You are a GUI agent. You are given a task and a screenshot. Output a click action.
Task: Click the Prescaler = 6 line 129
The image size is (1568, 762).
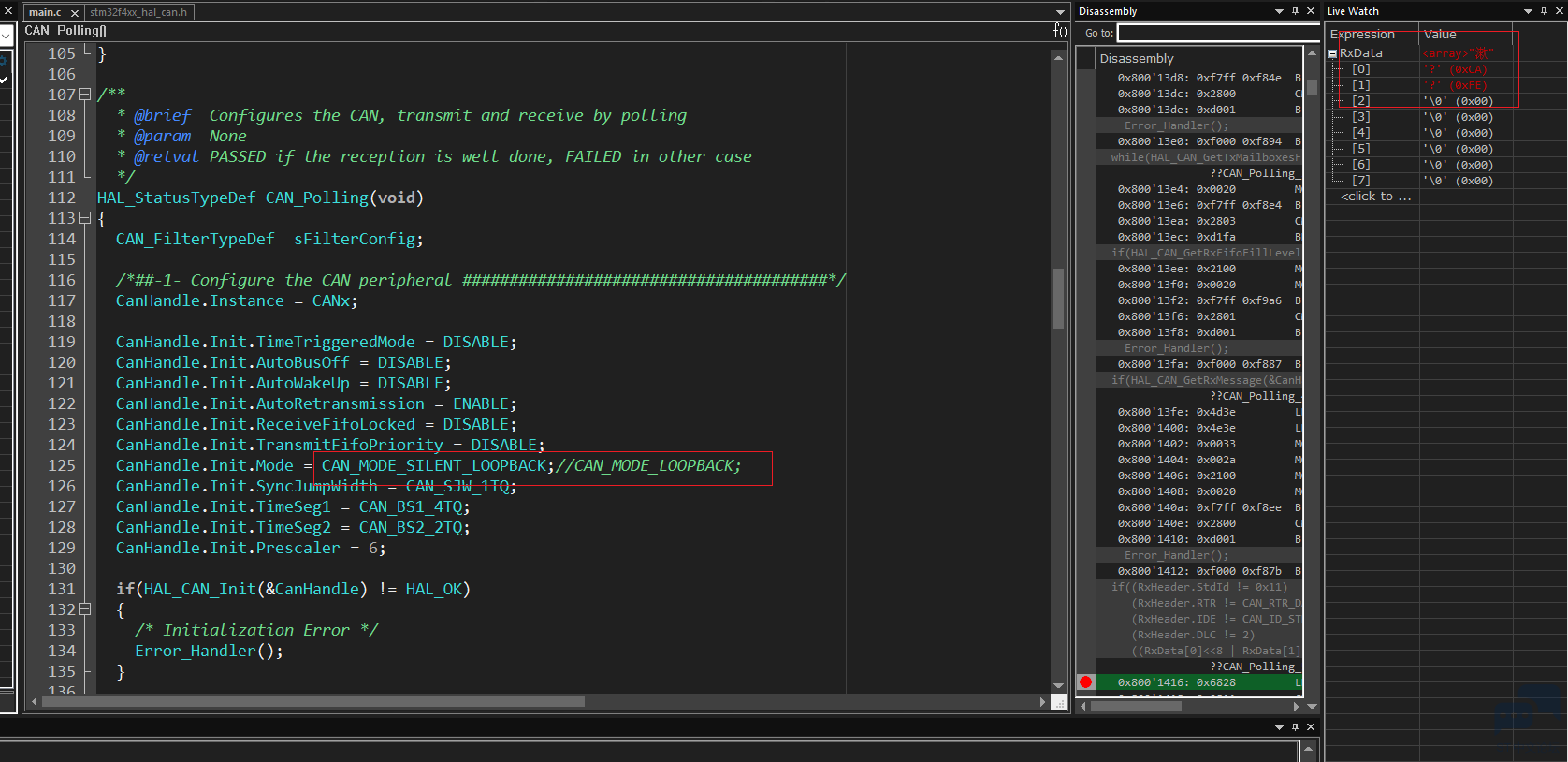tap(251, 548)
